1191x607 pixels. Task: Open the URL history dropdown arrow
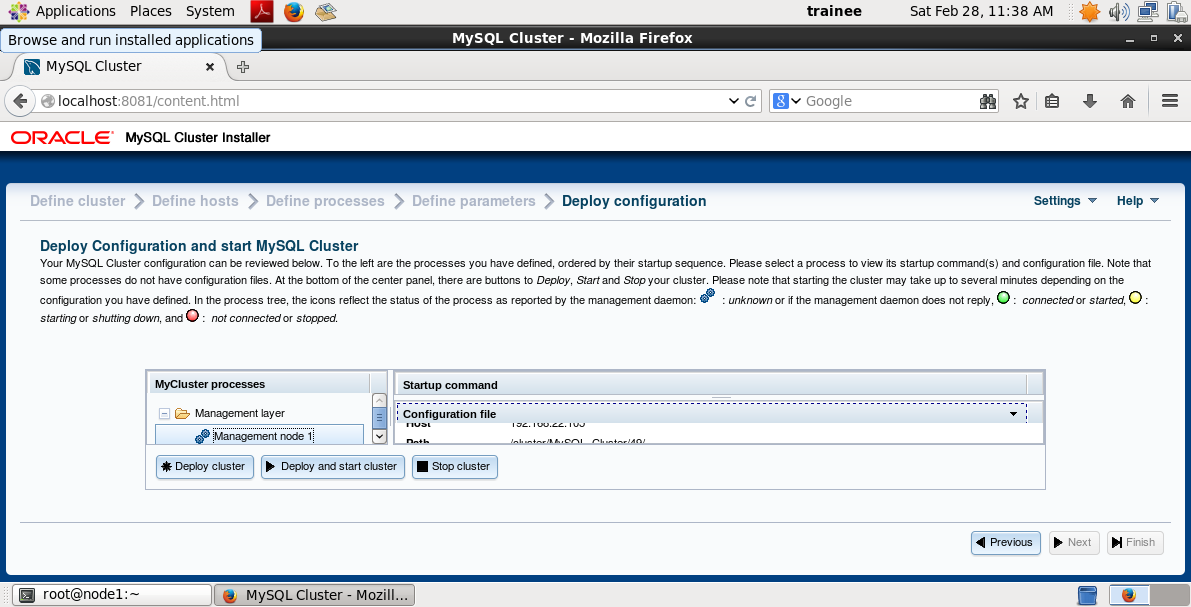pos(734,101)
